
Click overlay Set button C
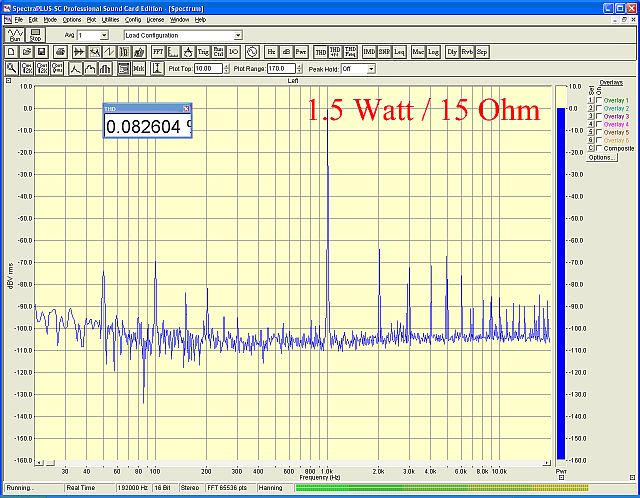coord(590,148)
